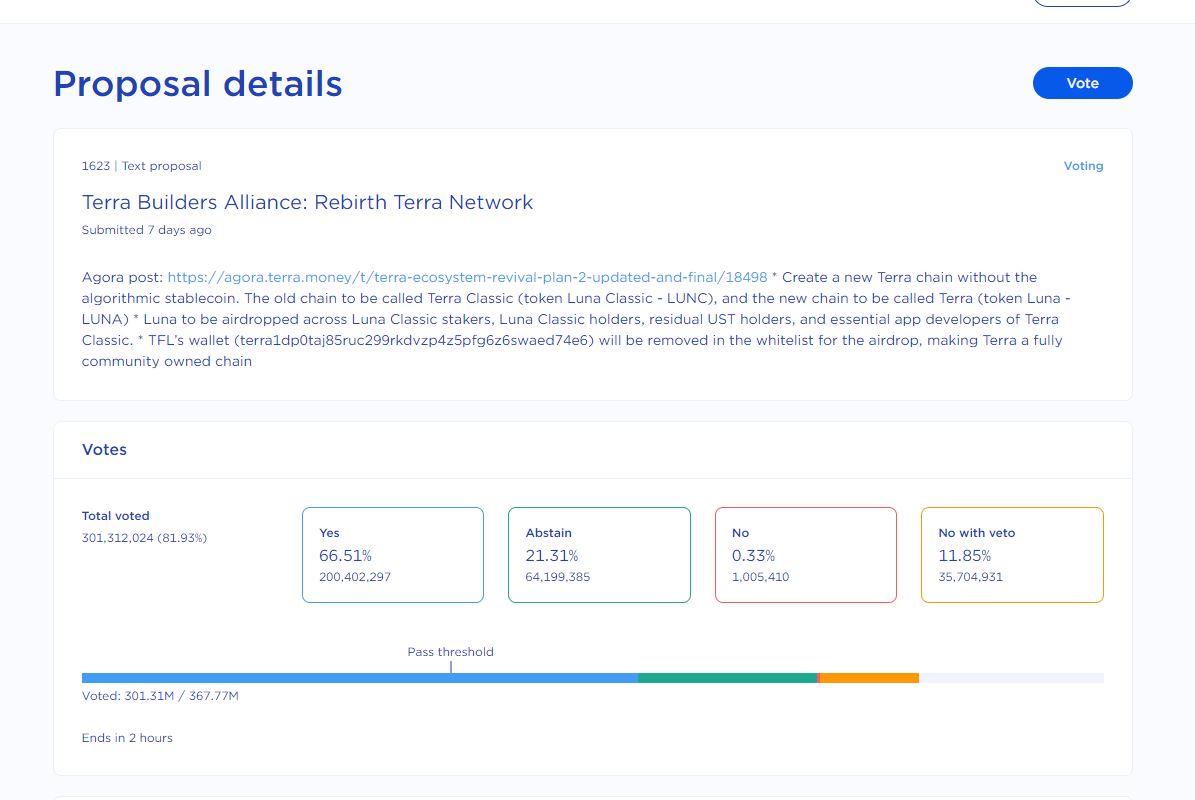Click 'Voted: 301.31M / 367.77M' text
Viewport: 1195px width, 800px height.
[160, 696]
